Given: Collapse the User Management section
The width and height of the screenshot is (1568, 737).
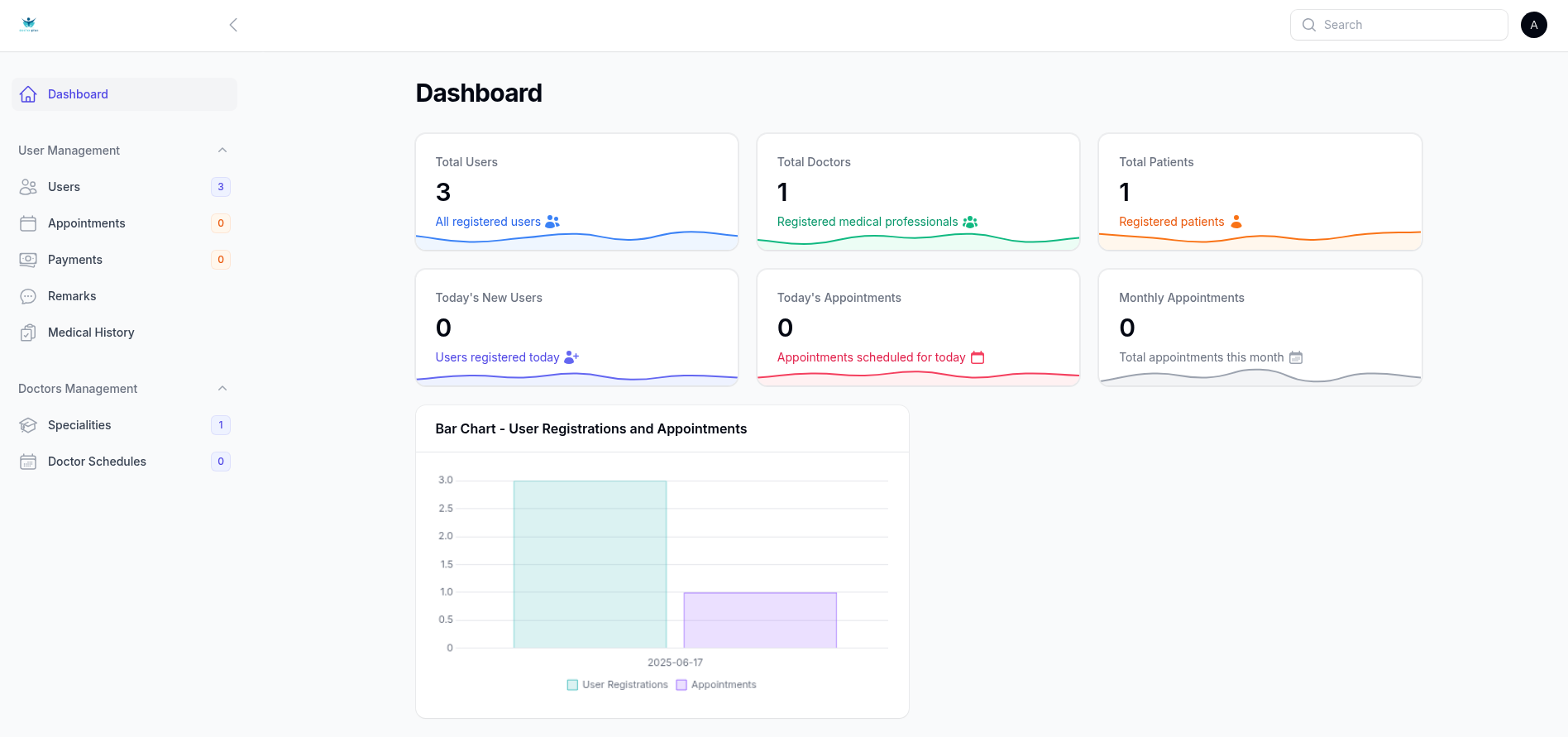Looking at the screenshot, I should (x=222, y=151).
